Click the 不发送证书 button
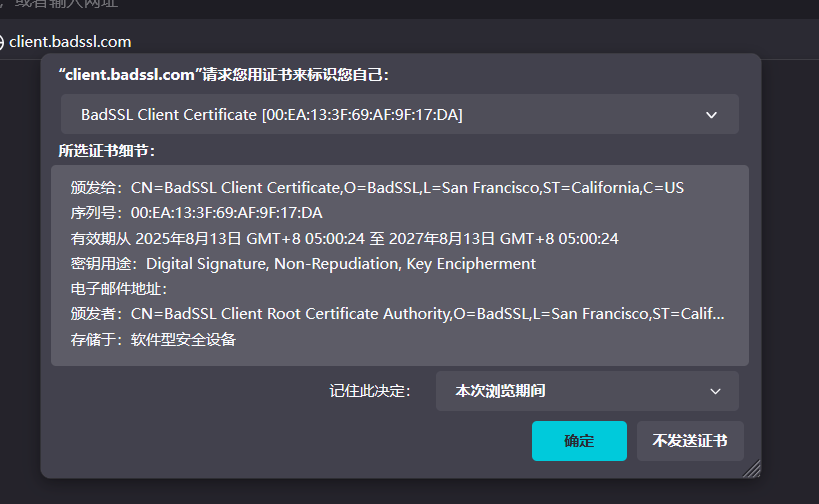 [x=690, y=441]
